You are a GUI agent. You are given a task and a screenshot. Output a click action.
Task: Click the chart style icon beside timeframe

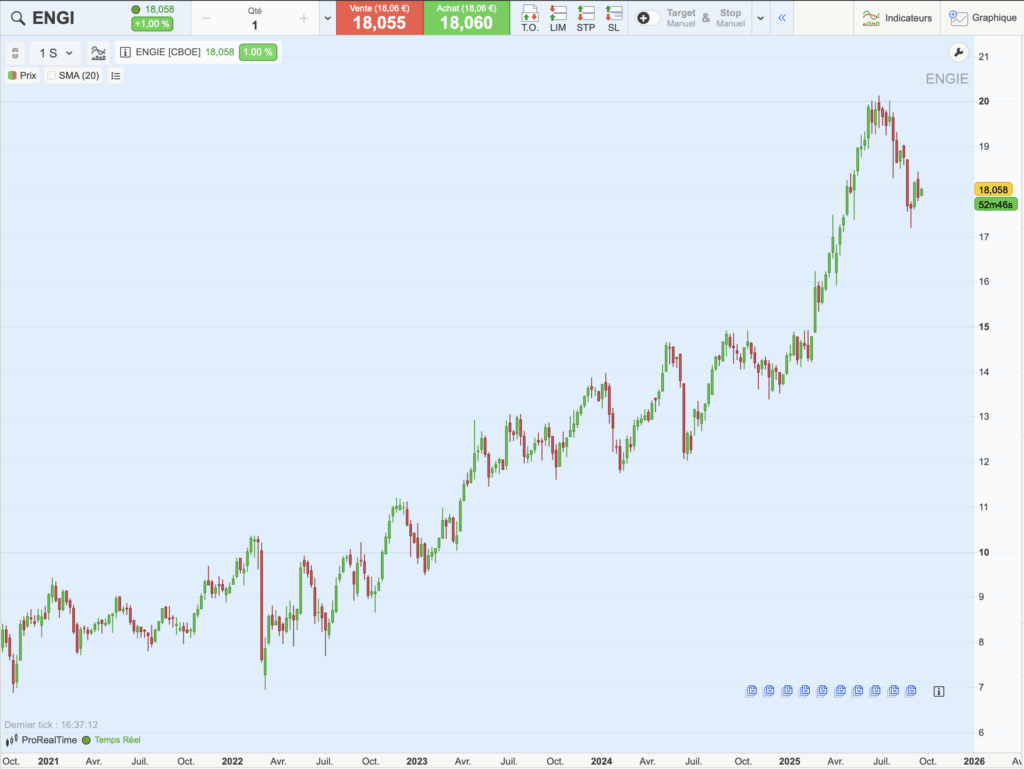point(98,52)
